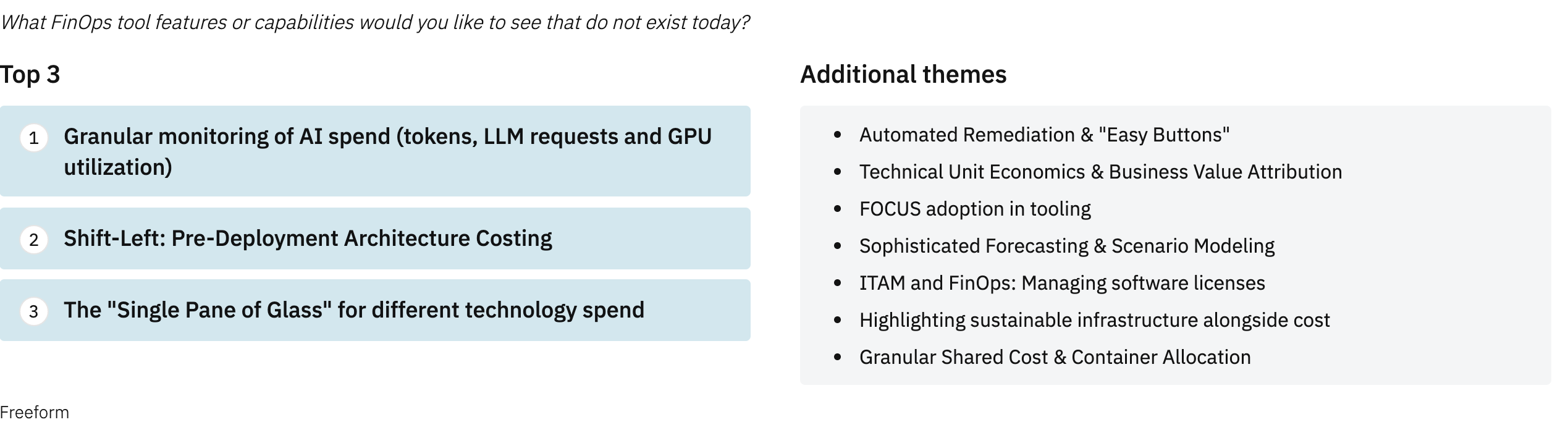Click the number 3 rank badge

34,311
